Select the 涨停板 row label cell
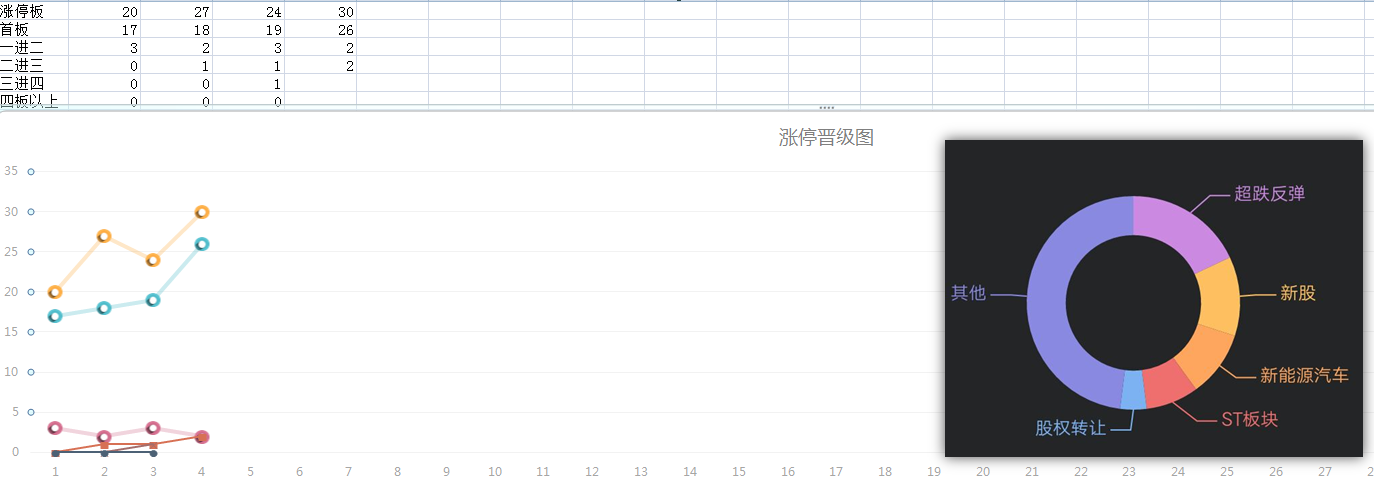1374x485 pixels. [x=22, y=12]
